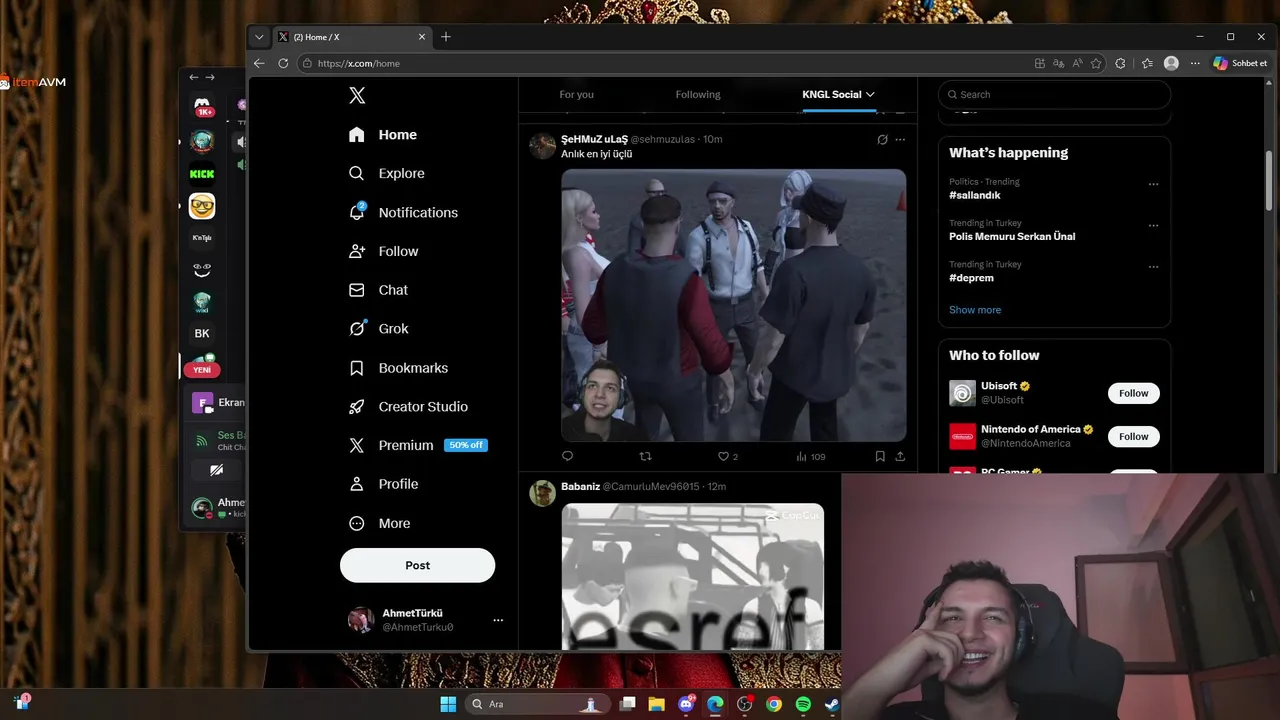Open the Windows Start menu
The width and height of the screenshot is (1280, 720).
click(x=448, y=704)
